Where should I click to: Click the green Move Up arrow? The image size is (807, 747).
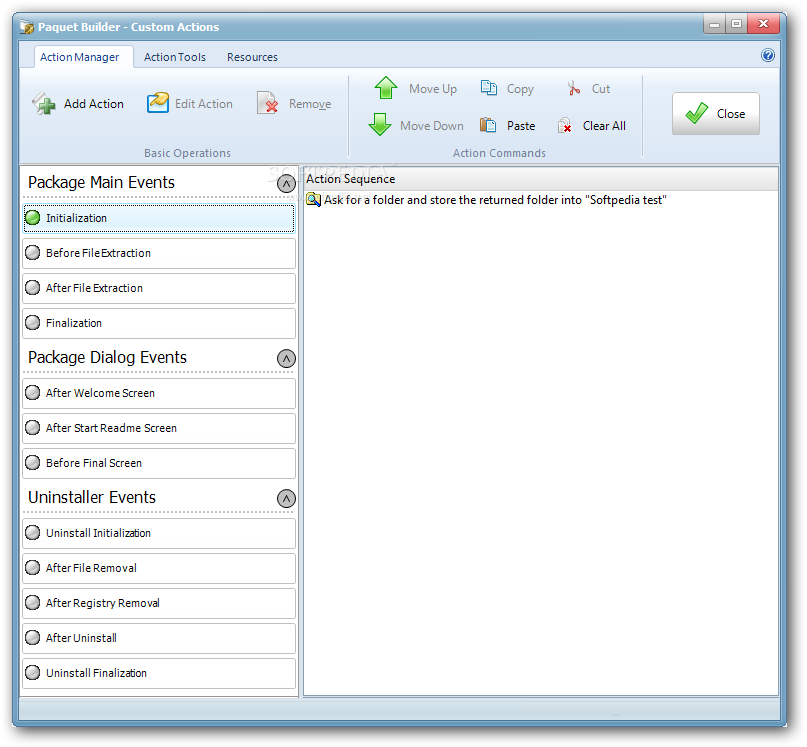(x=385, y=88)
